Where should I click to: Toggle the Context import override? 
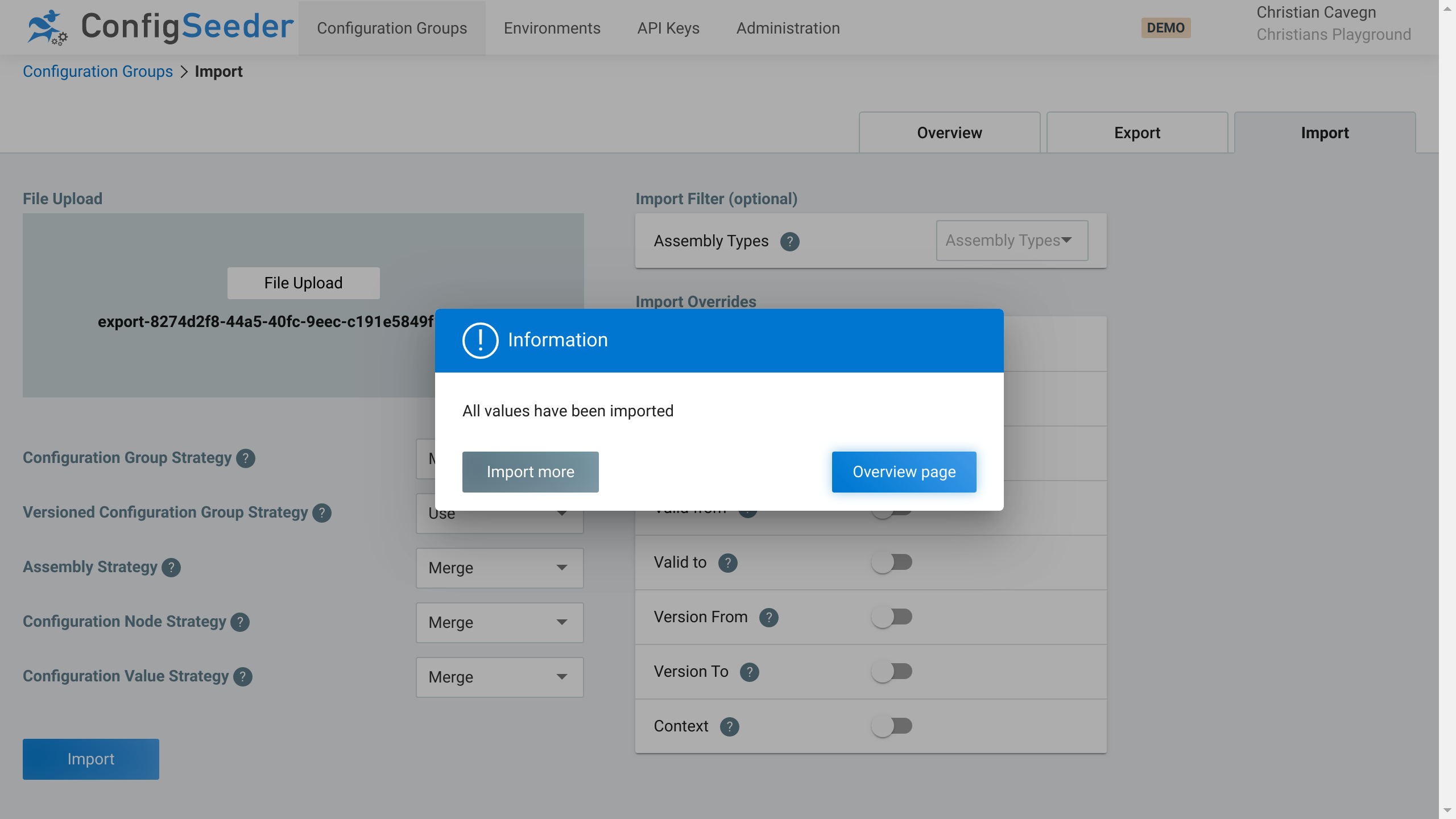pos(891,726)
